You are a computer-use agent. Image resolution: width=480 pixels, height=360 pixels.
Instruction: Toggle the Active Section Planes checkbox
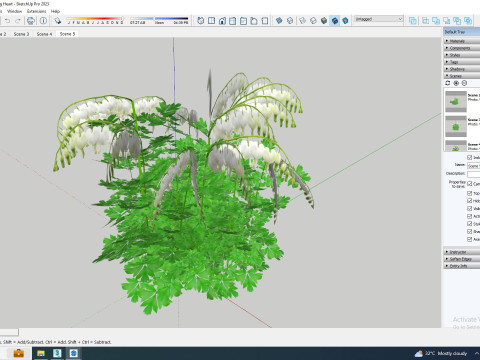470,216
